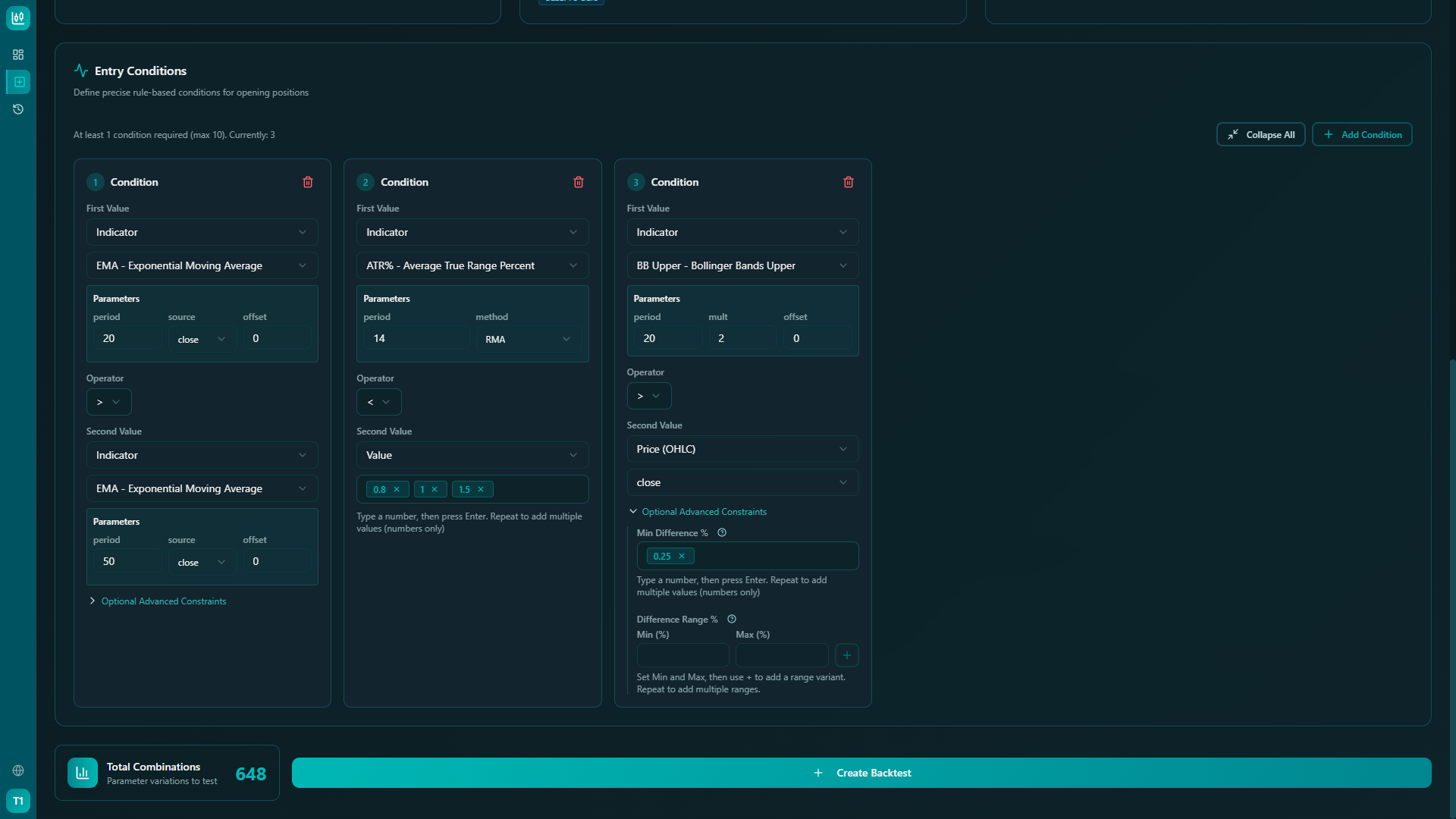
Task: Open Condition 3 close price dropdown
Action: 742,482
